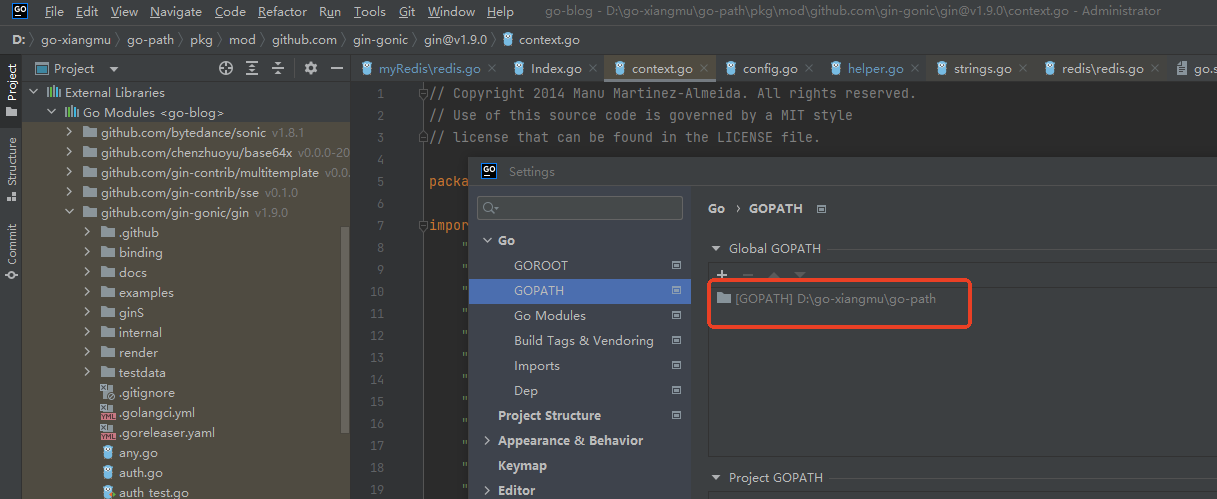Locate the opened file with the crosshair icon
The height and width of the screenshot is (499, 1217).
[226, 68]
